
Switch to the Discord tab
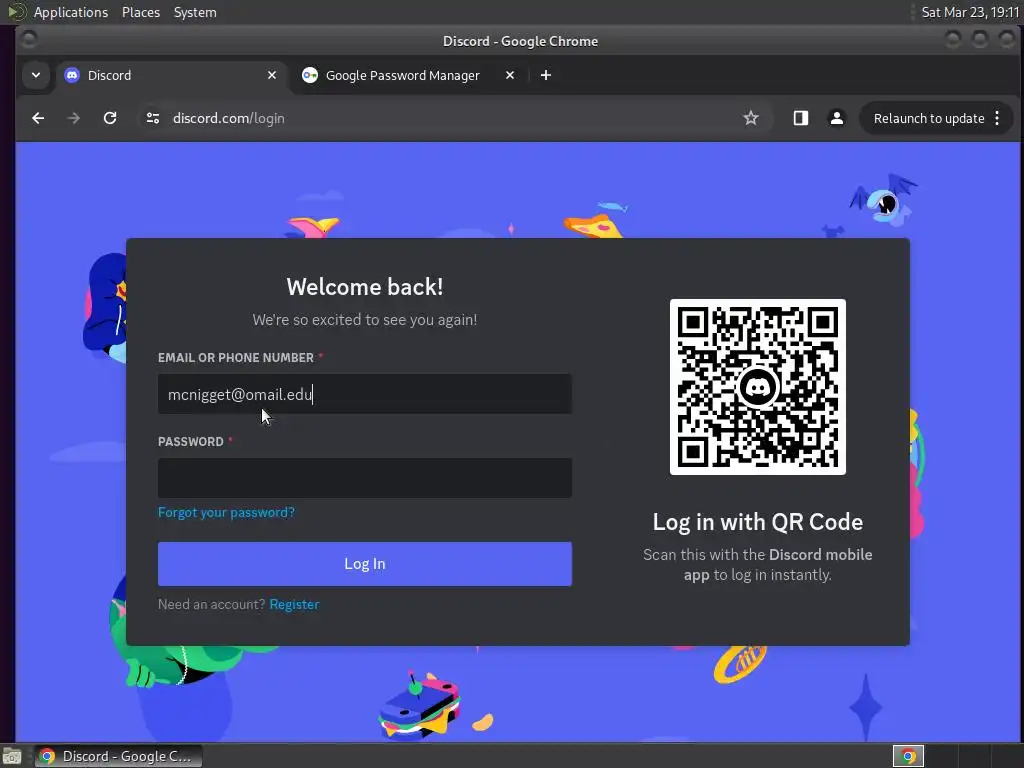click(x=171, y=75)
